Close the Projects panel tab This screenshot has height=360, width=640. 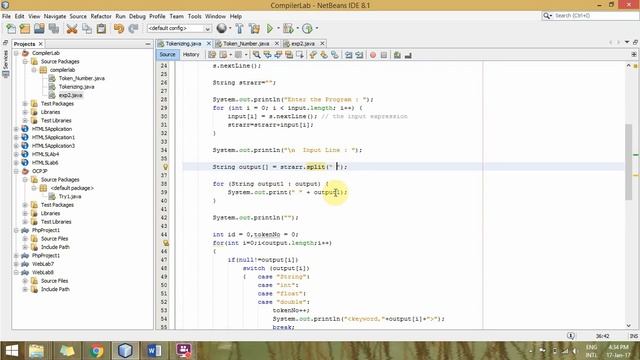coord(40,44)
